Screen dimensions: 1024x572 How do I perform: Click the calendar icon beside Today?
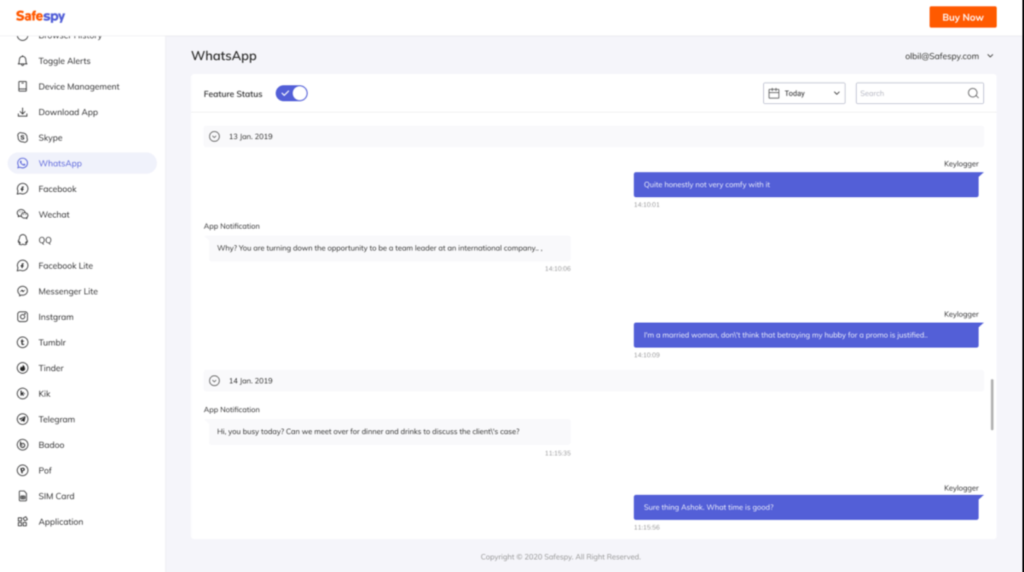773,93
